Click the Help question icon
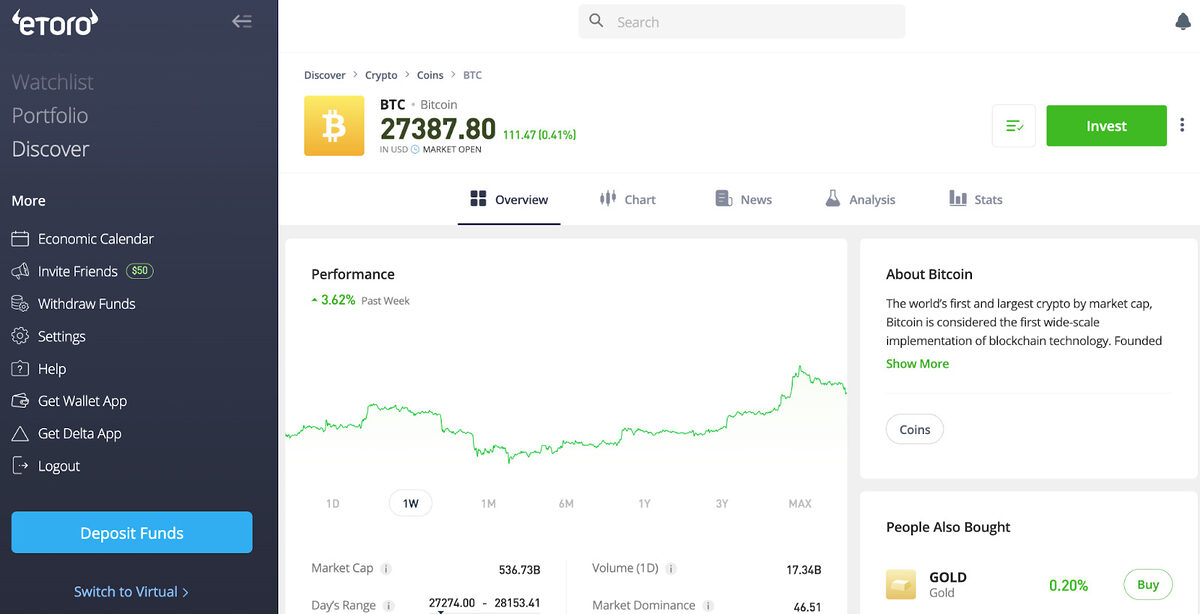Screen dimensions: 1200x614 (20, 369)
